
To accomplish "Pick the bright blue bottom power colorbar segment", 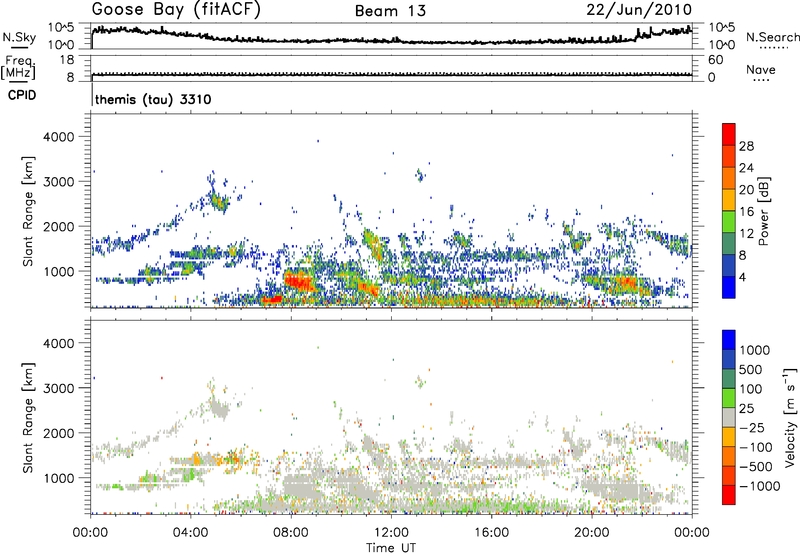I will tap(729, 287).
